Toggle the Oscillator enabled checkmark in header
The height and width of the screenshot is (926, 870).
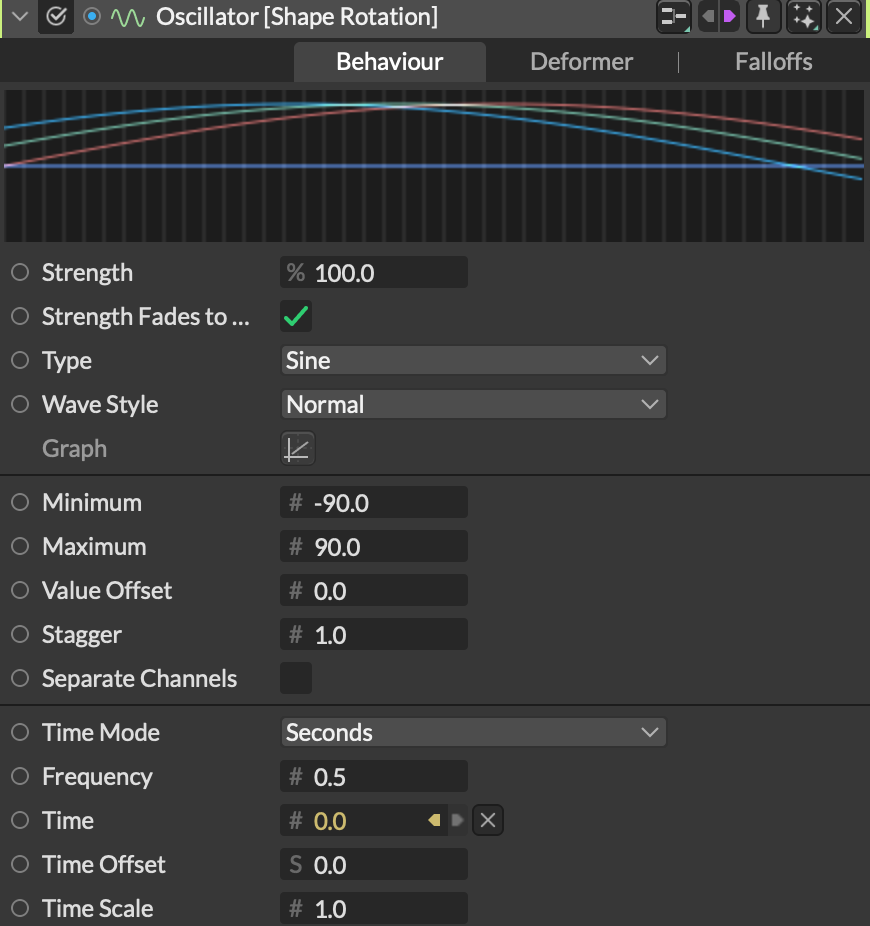[57, 18]
